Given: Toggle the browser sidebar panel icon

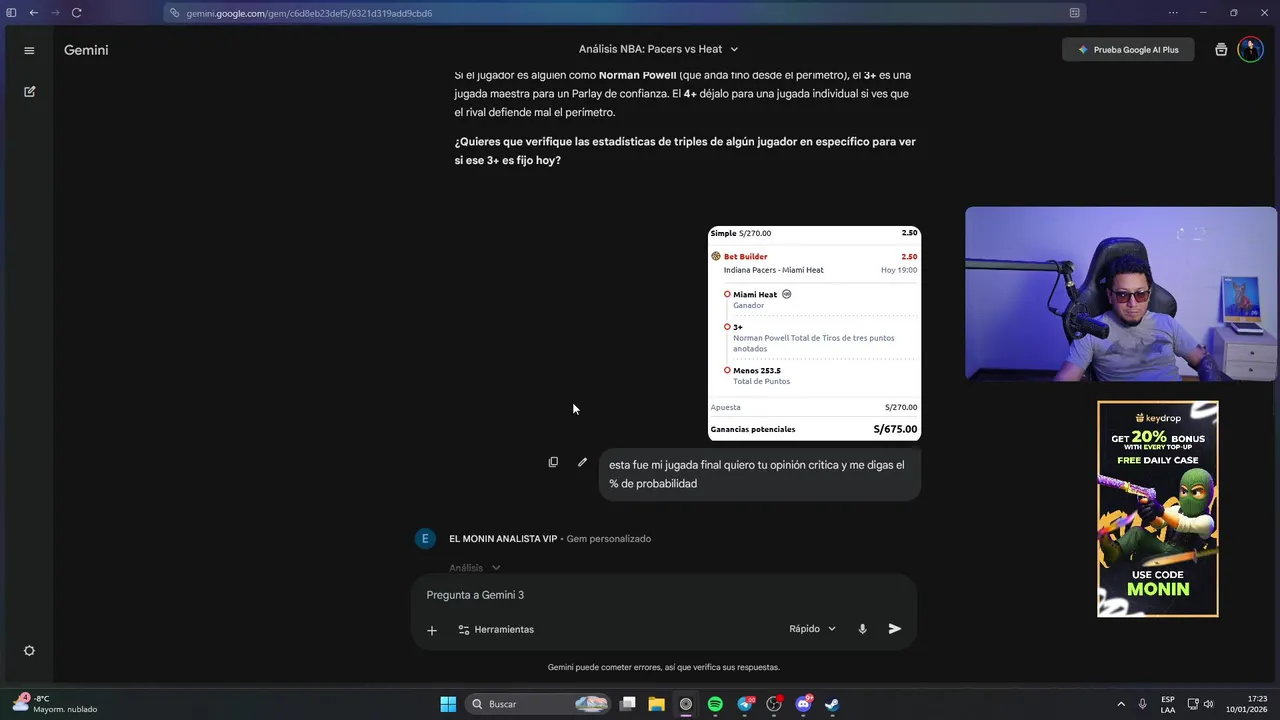Looking at the screenshot, I should tap(12, 13).
